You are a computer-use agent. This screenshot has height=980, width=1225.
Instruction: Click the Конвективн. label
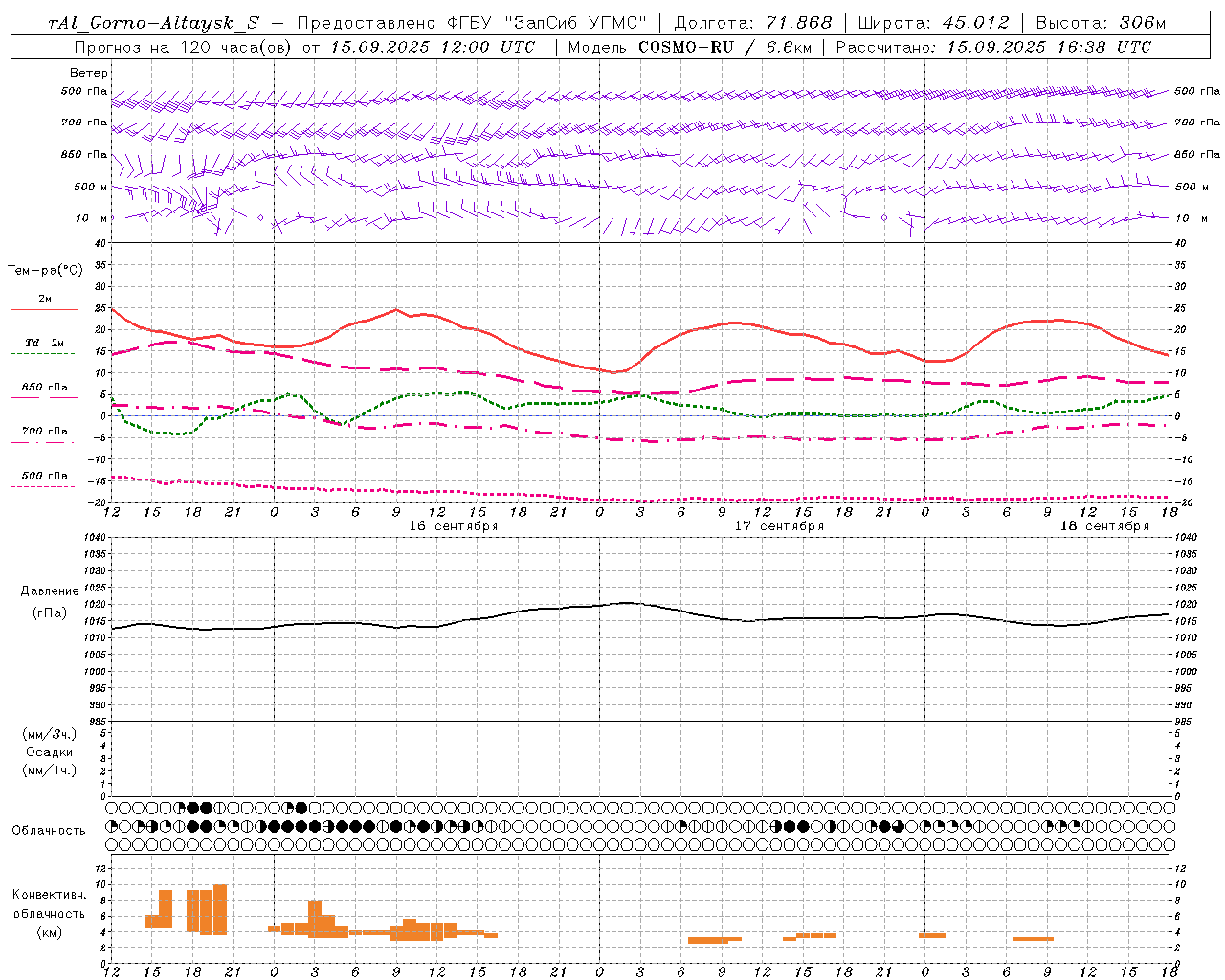click(50, 895)
